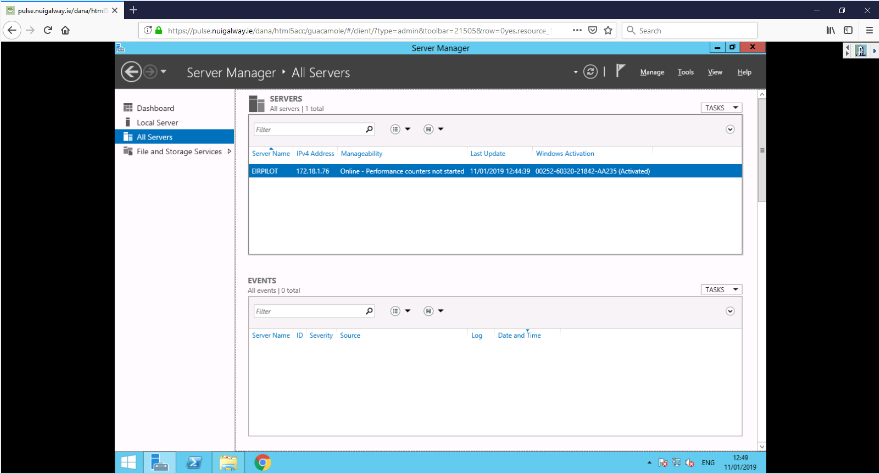Open the notifications flag in Server Manager
Screen dimensions: 879x474
click(620, 71)
